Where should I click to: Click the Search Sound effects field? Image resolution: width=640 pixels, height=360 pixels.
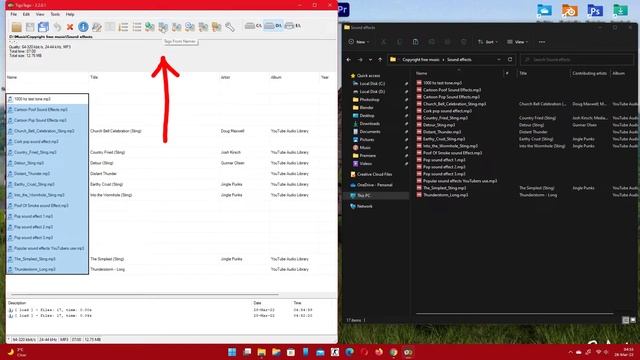click(x=577, y=60)
